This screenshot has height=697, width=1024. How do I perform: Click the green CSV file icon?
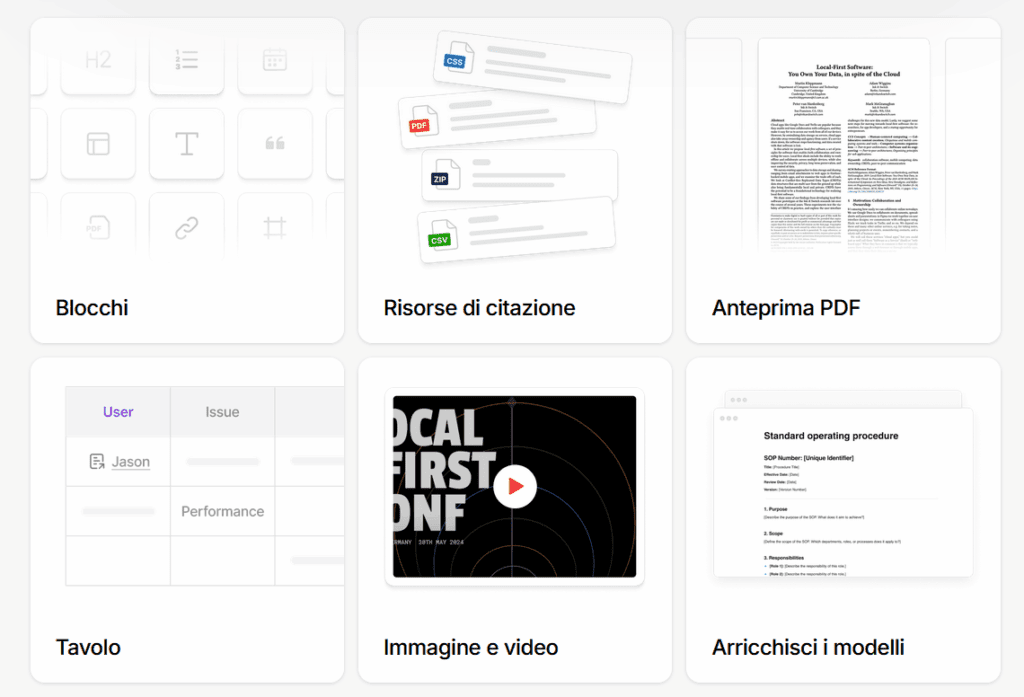point(441,237)
